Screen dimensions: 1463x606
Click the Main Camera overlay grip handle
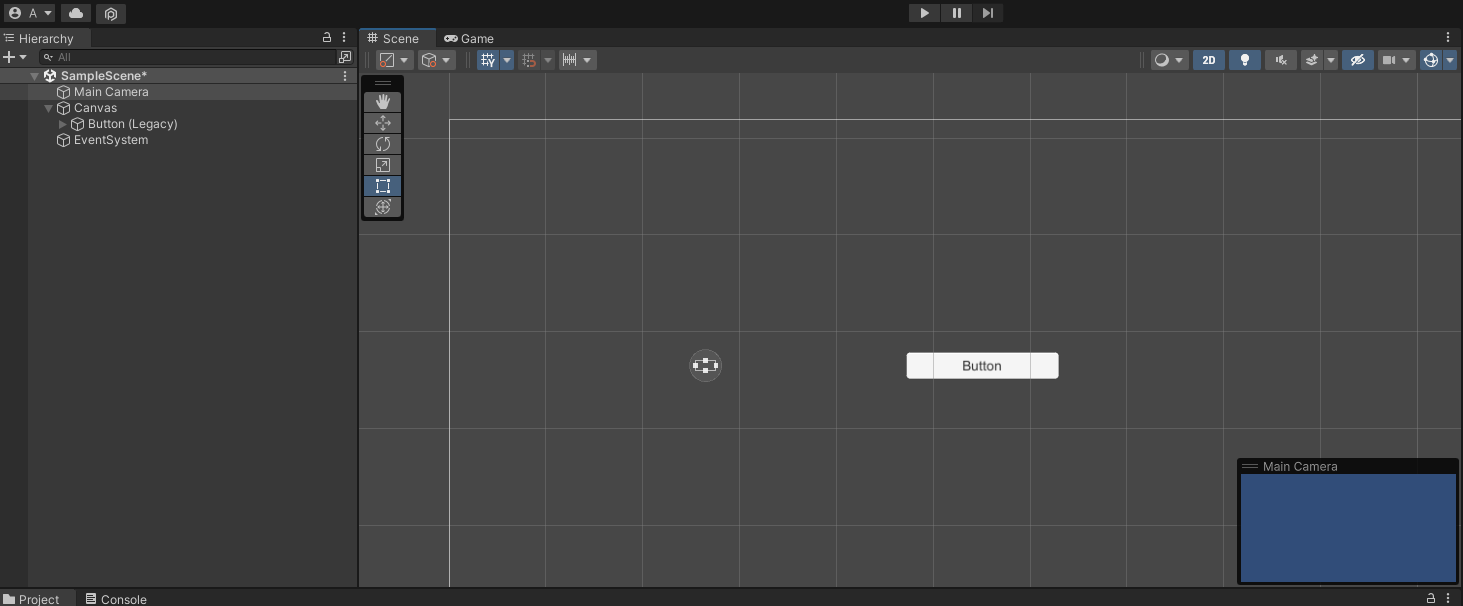click(x=1249, y=466)
